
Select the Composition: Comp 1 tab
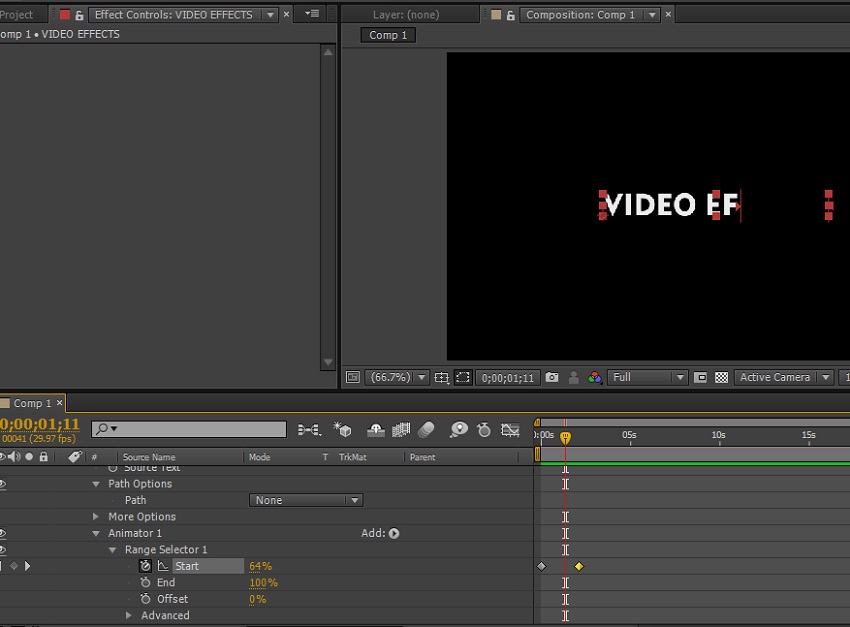580,15
